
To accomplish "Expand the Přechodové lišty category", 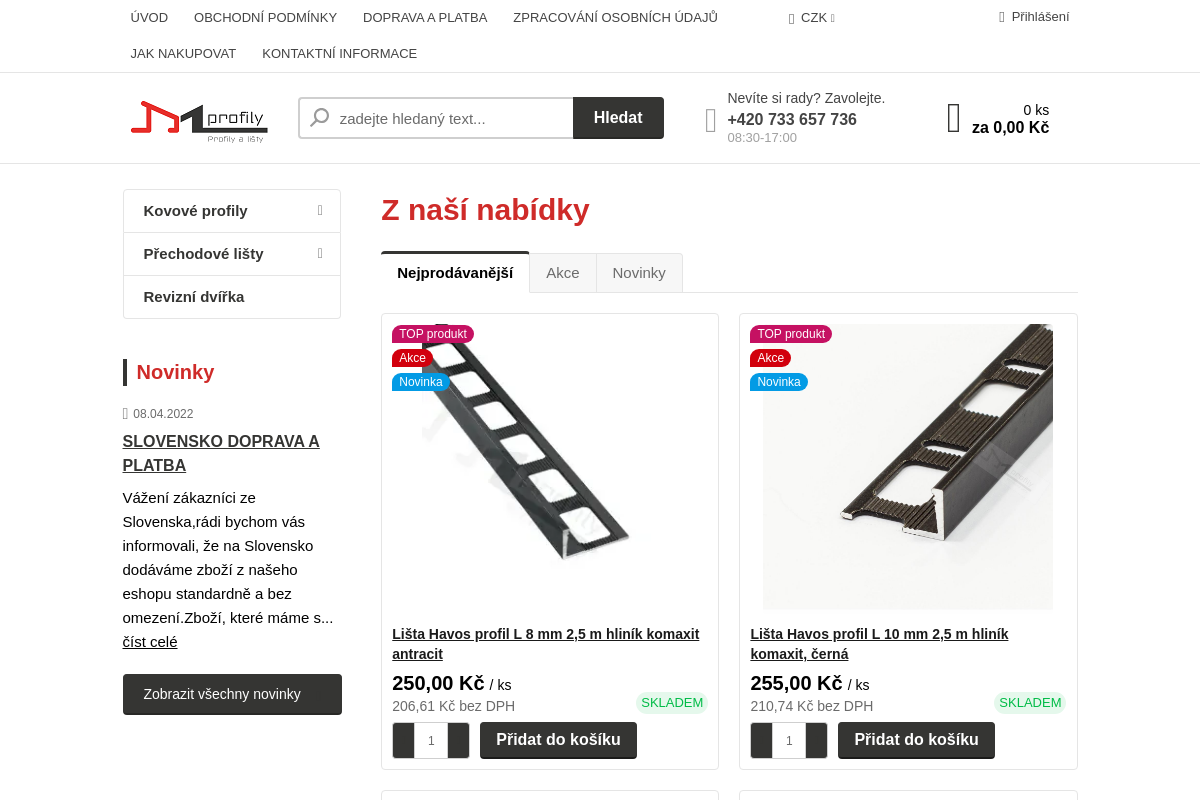I will click(x=320, y=254).
